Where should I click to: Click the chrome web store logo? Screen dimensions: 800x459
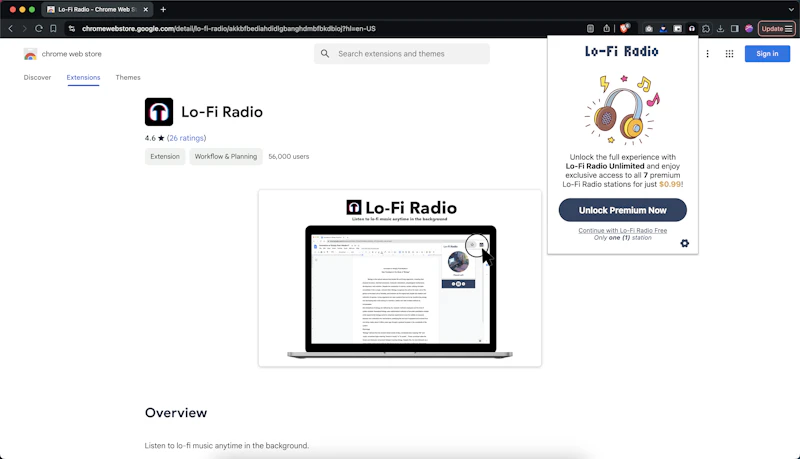tap(62, 54)
